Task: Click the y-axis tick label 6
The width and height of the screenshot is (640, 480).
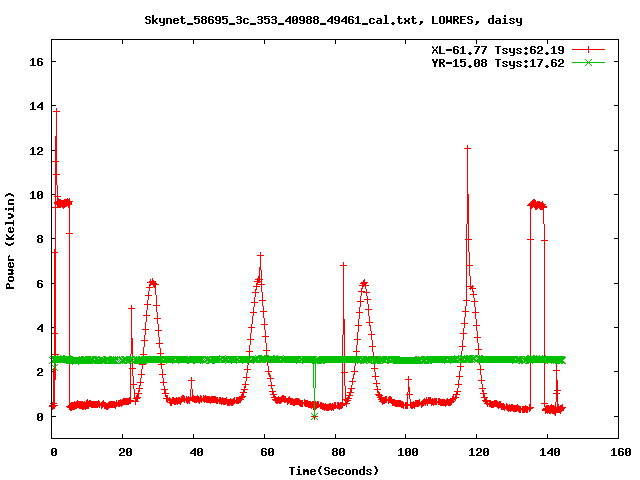Action: click(40, 284)
